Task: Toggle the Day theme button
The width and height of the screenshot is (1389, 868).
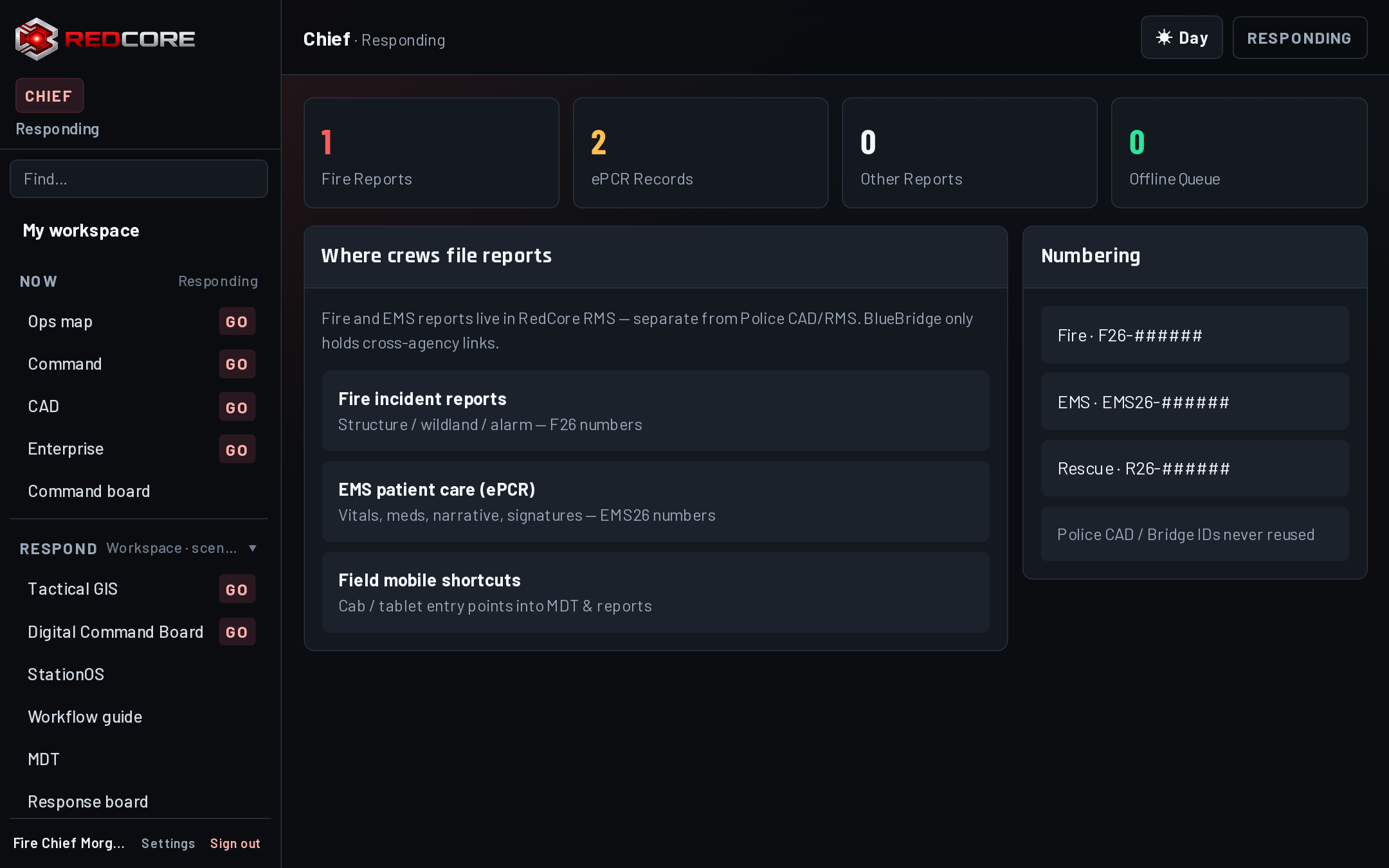Action: click(x=1182, y=38)
